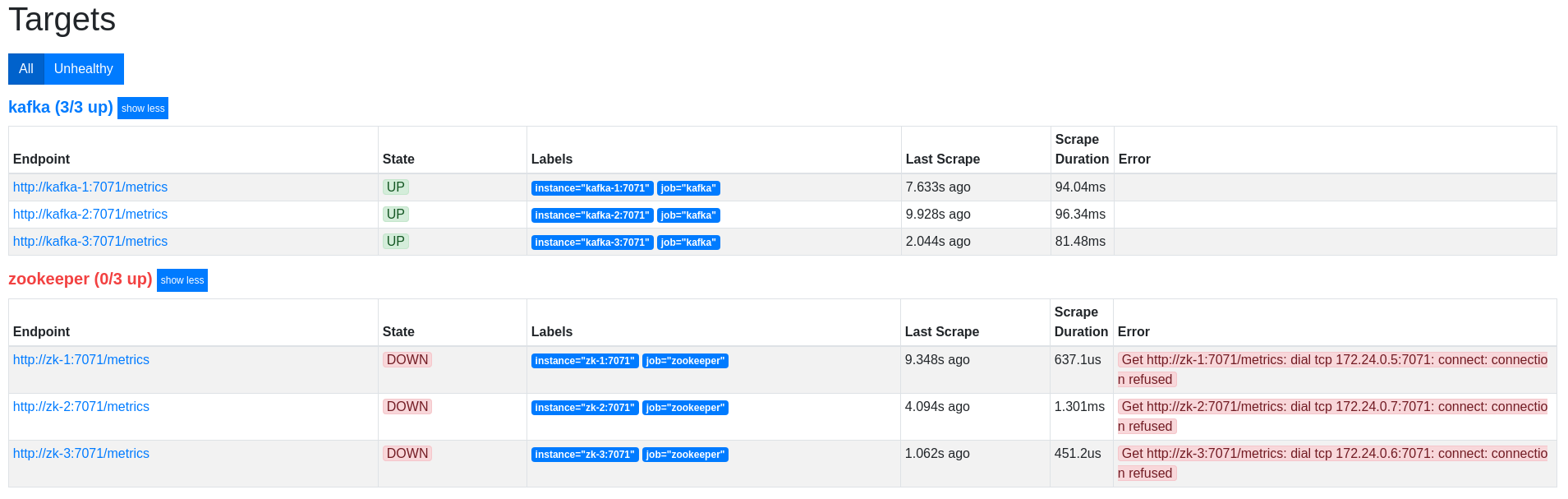Click the Targets page heading
The width and height of the screenshot is (1568, 499).
click(62, 19)
